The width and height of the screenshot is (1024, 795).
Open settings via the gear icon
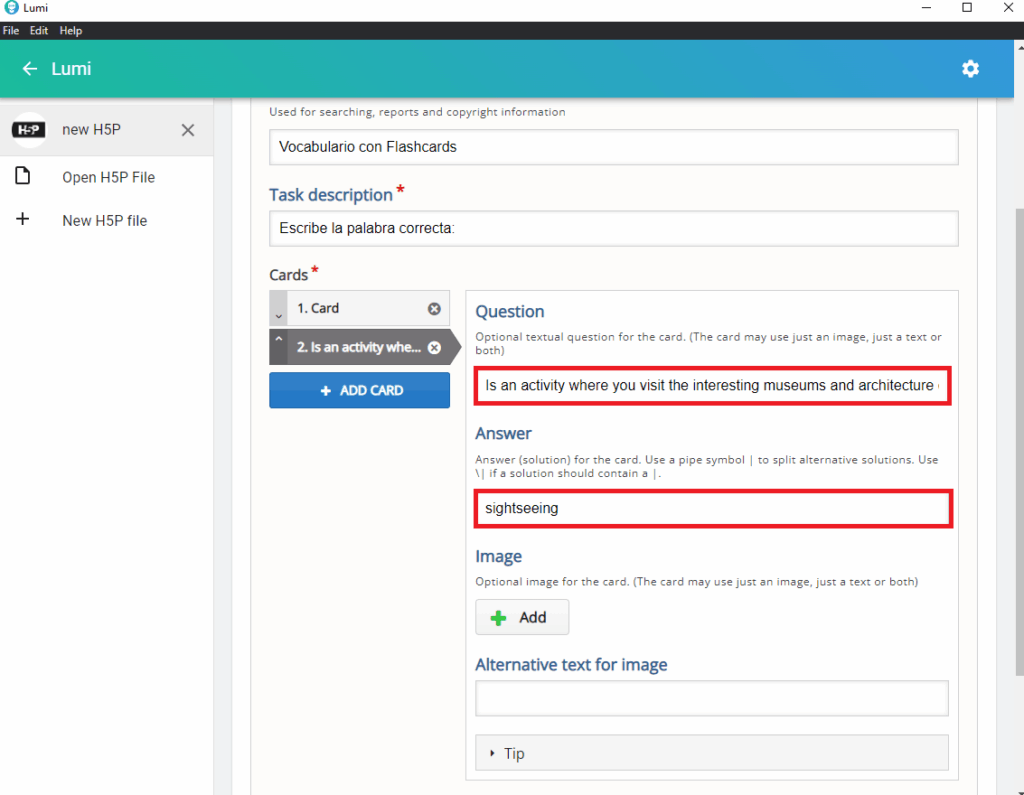[970, 69]
